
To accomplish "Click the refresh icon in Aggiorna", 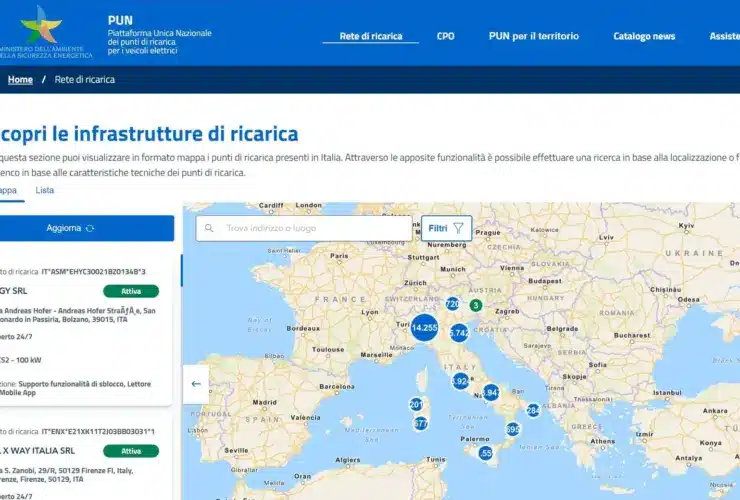I will click(90, 229).
